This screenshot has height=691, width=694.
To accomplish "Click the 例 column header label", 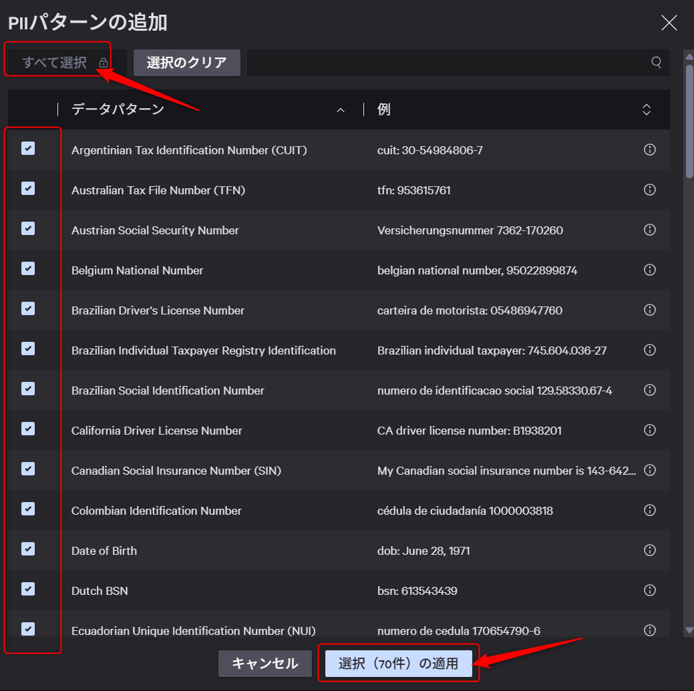I will (384, 109).
